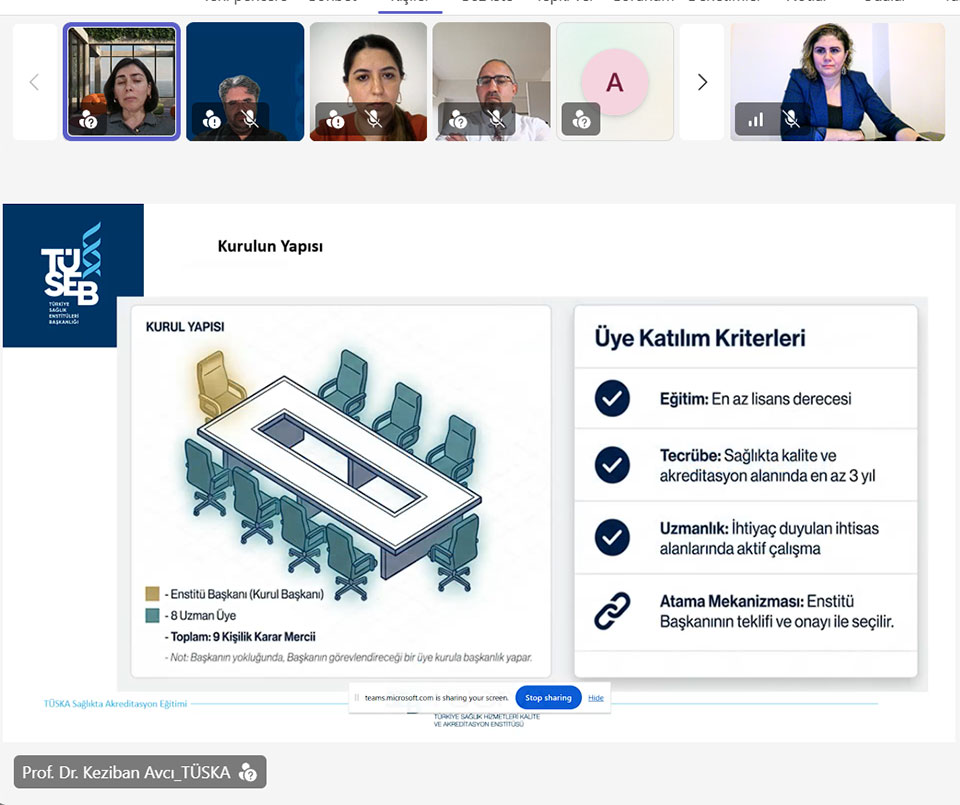
Task: Click the muted microphone icon on the blue-blazer woman's tile
Action: tap(791, 120)
